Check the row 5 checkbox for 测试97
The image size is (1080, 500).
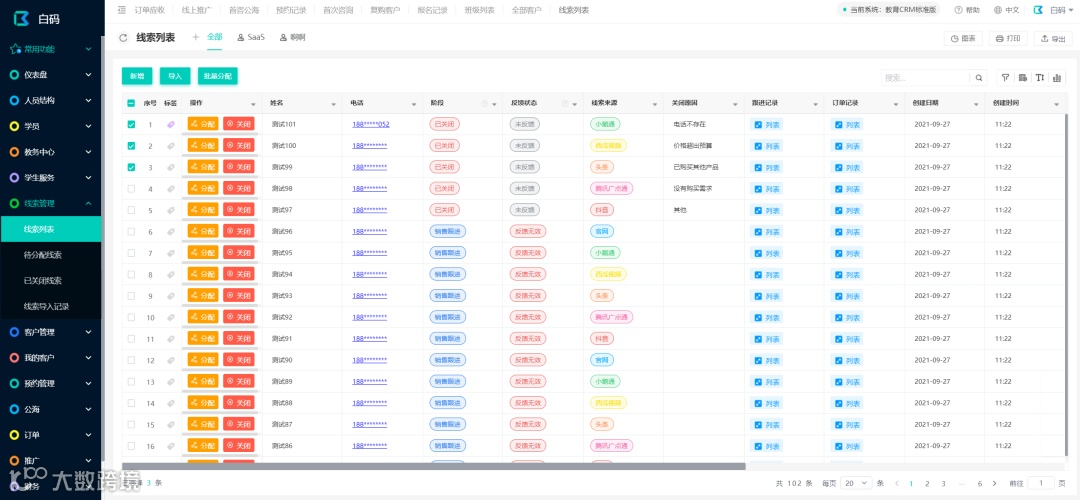tap(132, 210)
